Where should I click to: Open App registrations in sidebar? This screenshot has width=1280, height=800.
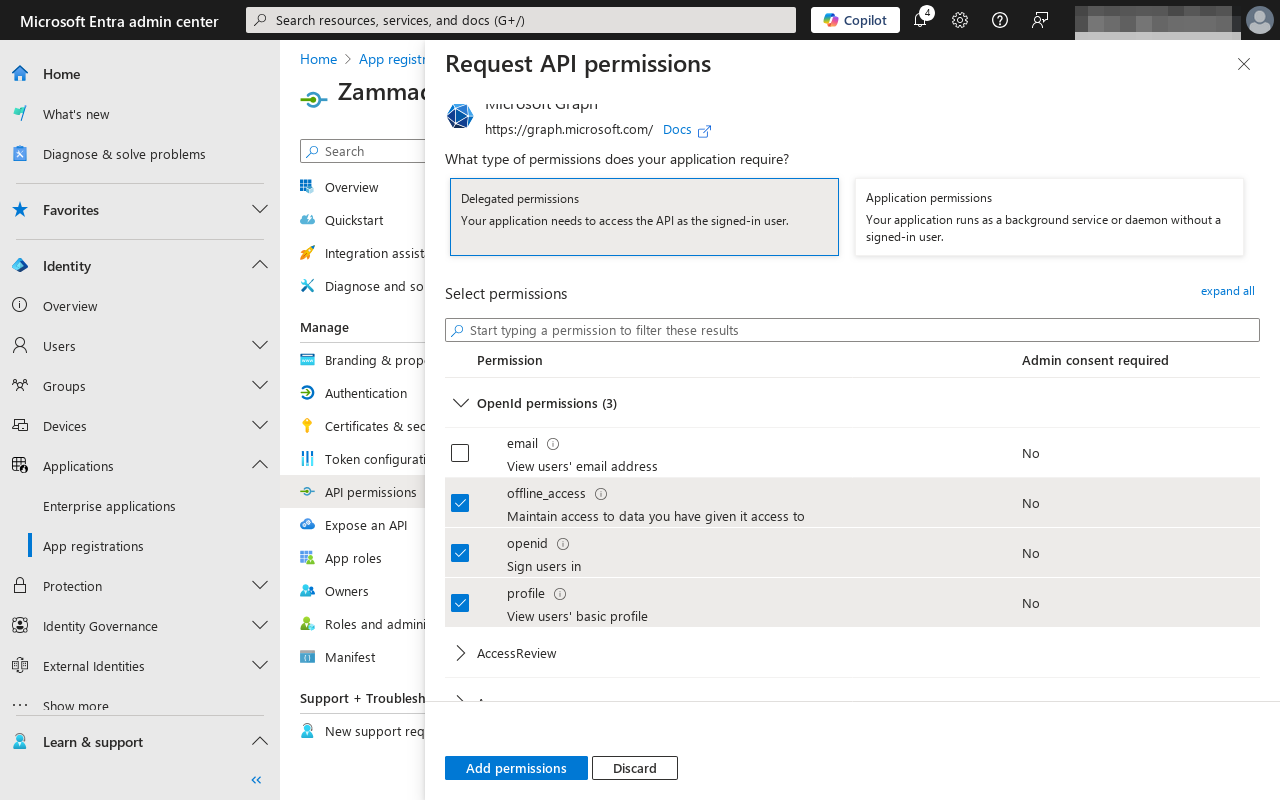[x=93, y=546]
